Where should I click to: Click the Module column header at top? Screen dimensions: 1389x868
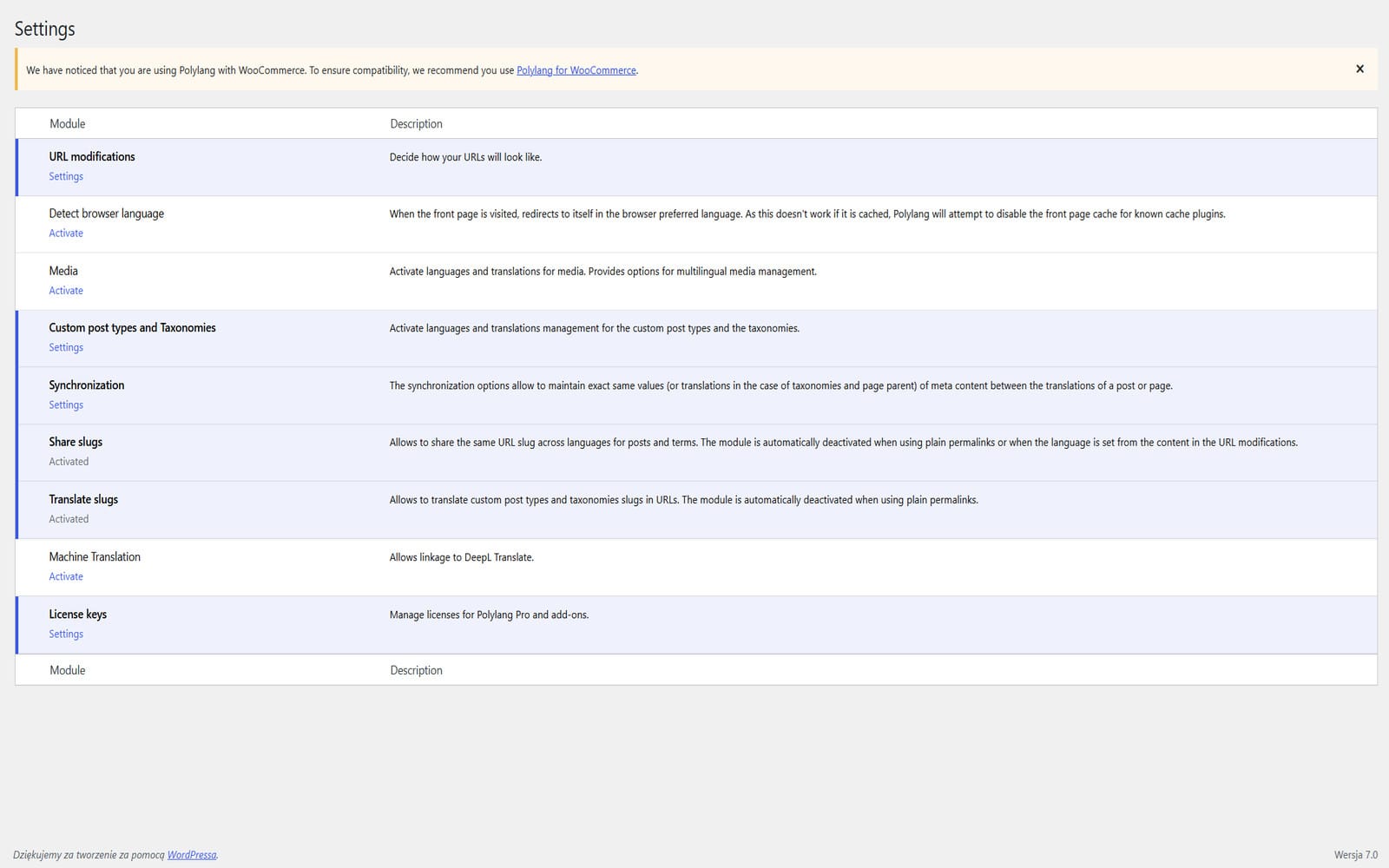68,123
